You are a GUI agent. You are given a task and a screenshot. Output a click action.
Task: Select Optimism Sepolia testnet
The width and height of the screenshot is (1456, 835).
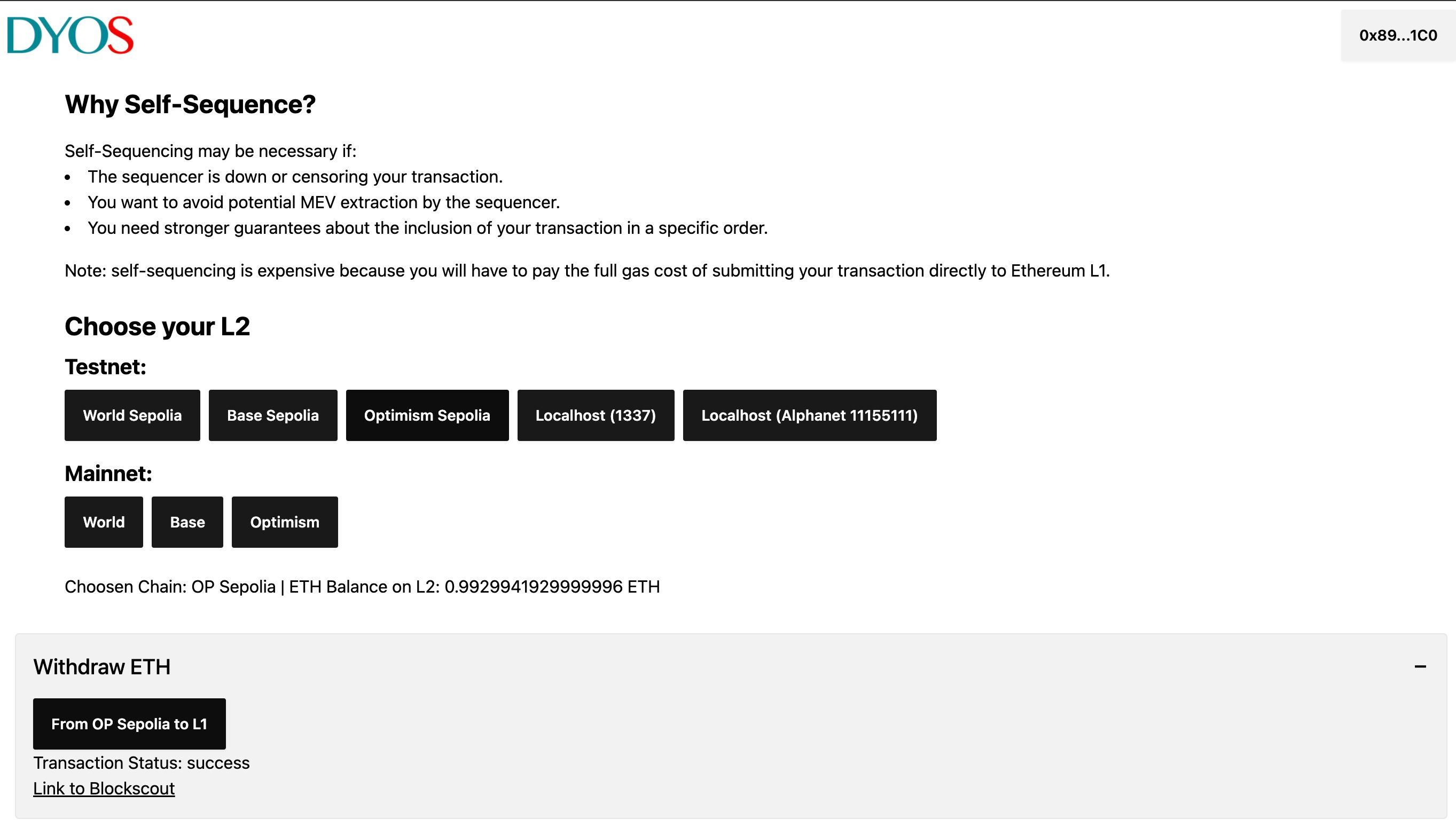tap(427, 415)
